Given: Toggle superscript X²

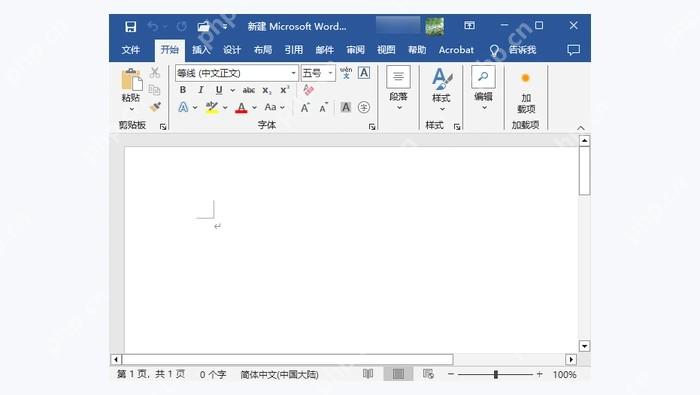Looking at the screenshot, I should 285,90.
